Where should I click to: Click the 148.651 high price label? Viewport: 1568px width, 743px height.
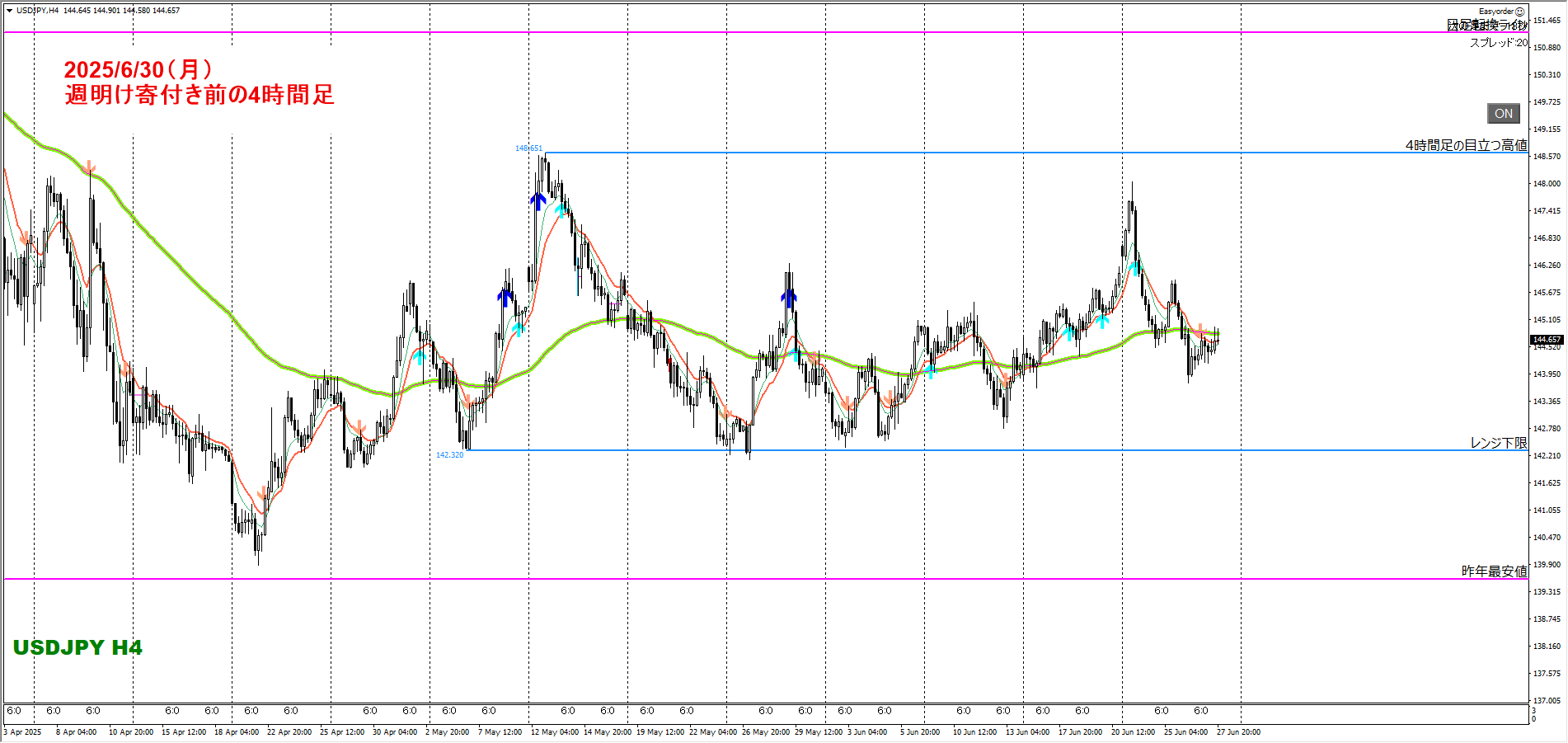(528, 148)
